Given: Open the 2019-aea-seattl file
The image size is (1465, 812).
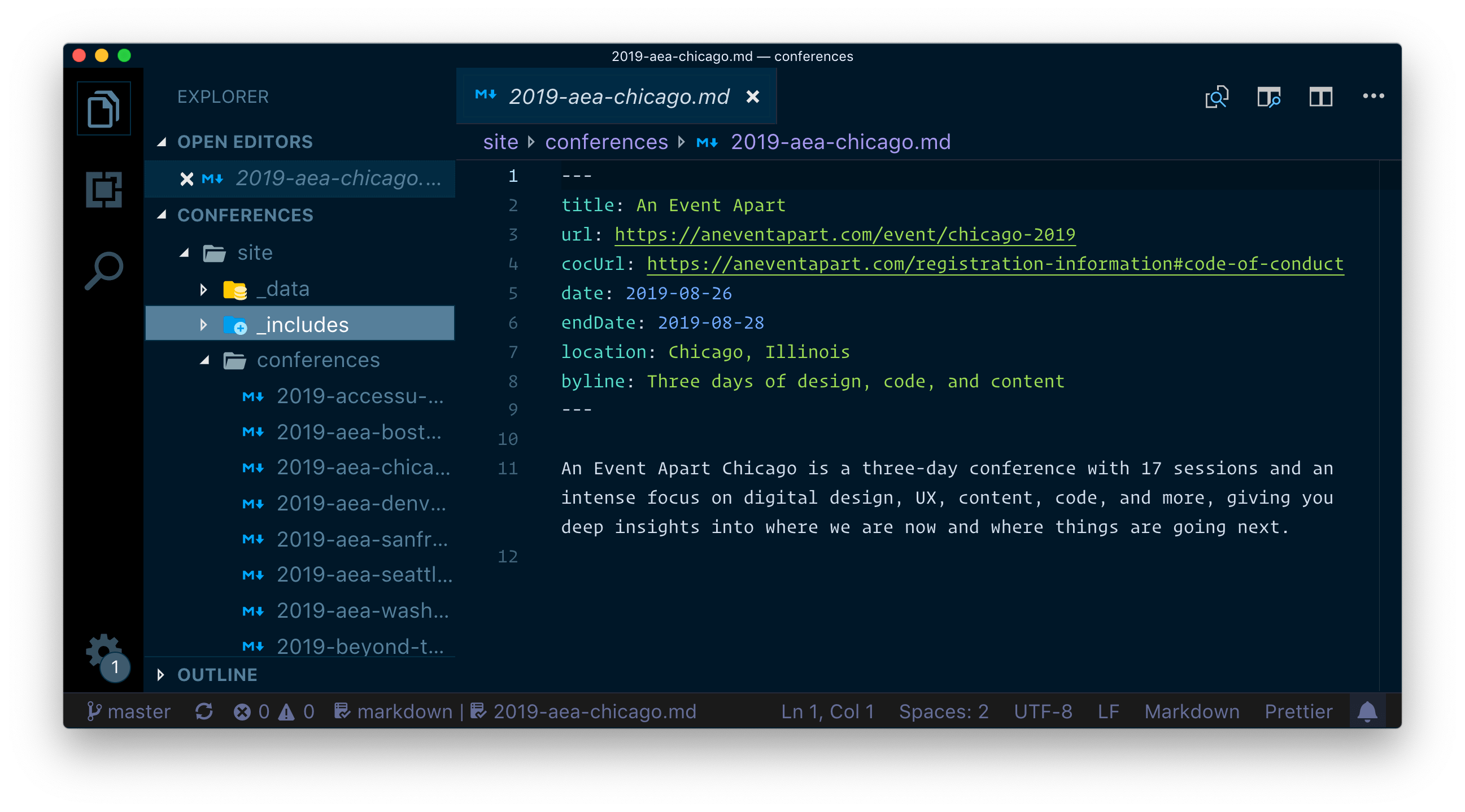Looking at the screenshot, I should 364,575.
